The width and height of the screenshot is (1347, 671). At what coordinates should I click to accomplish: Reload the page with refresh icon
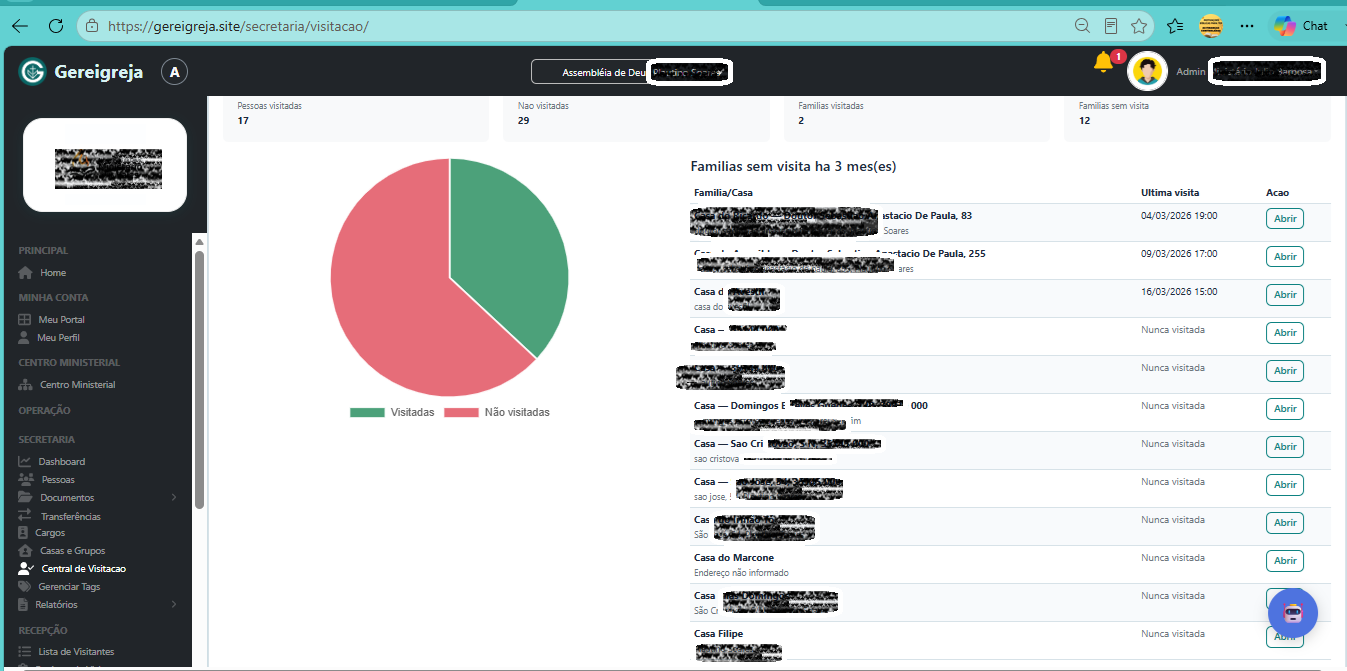pos(56,26)
